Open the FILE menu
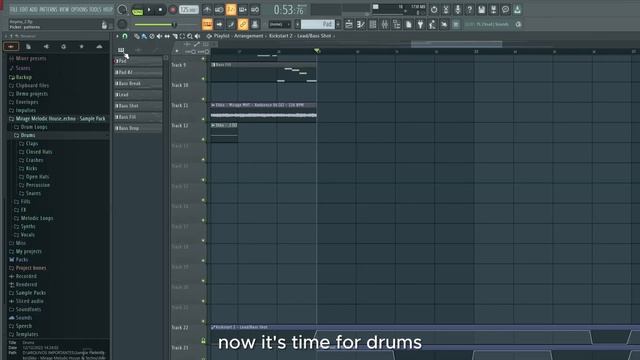 tap(13, 9)
